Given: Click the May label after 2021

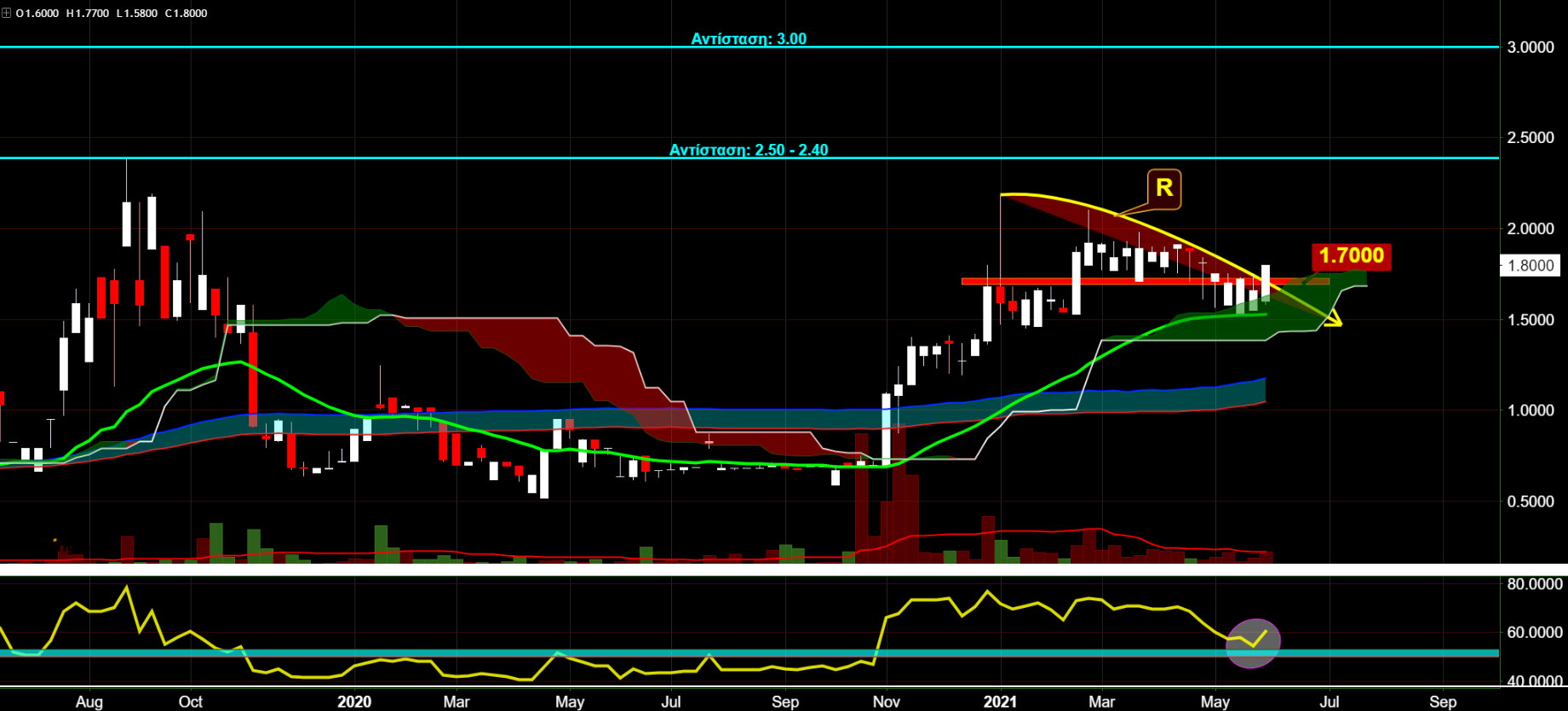Looking at the screenshot, I should coord(1215,702).
